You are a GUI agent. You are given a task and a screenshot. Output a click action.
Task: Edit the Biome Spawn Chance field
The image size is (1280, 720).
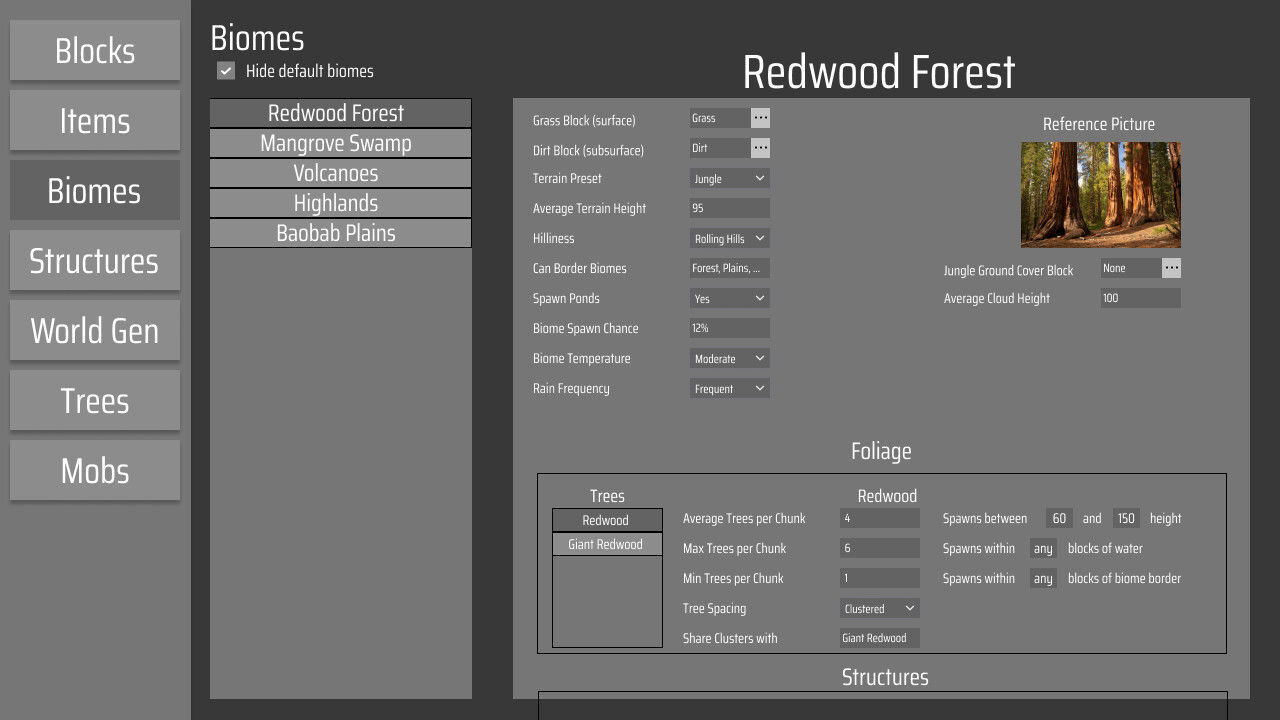[x=729, y=328]
